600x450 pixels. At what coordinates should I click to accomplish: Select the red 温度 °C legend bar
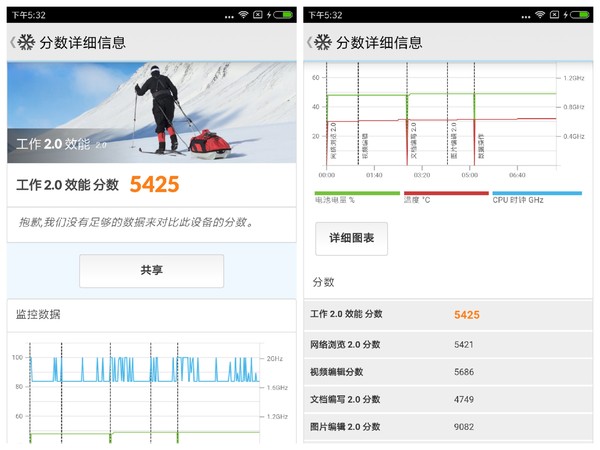click(447, 193)
